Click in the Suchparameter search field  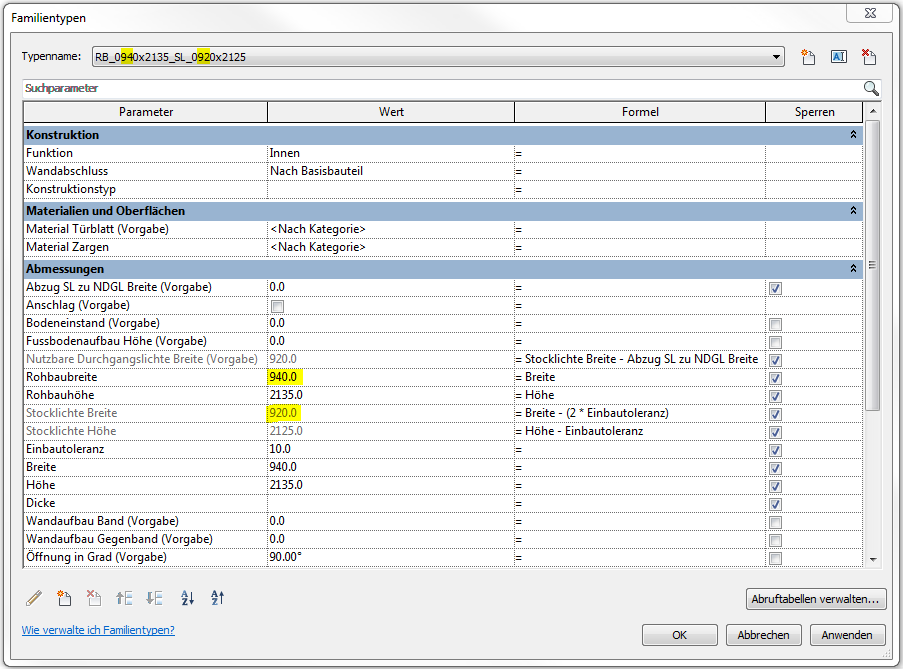[440, 88]
